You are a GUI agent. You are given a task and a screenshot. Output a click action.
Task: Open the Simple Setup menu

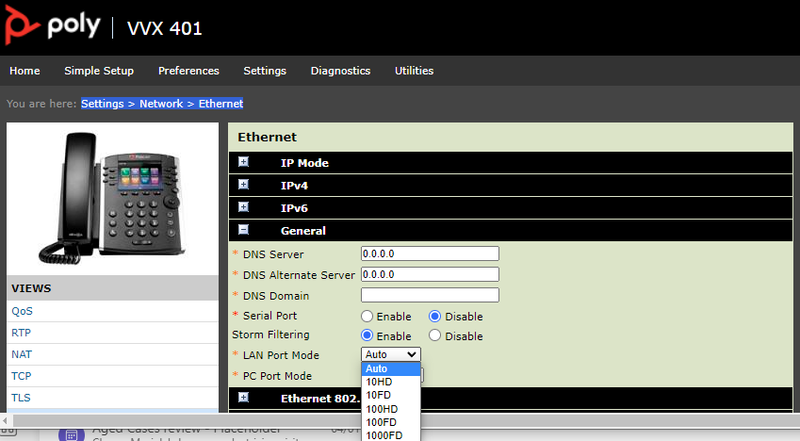tap(99, 71)
